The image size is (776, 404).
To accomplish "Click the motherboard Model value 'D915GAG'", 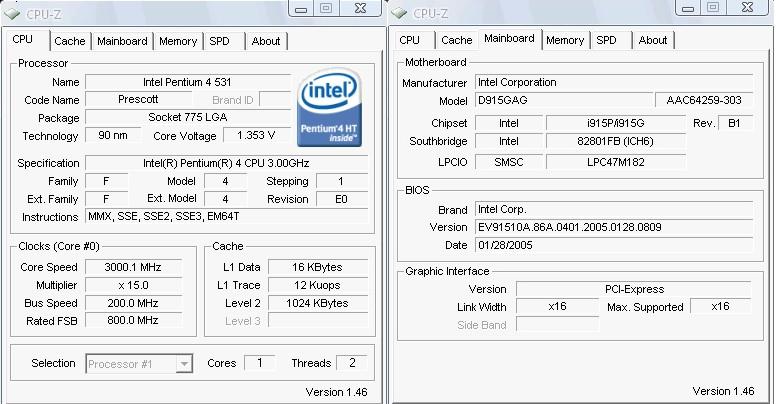I will (x=564, y=100).
